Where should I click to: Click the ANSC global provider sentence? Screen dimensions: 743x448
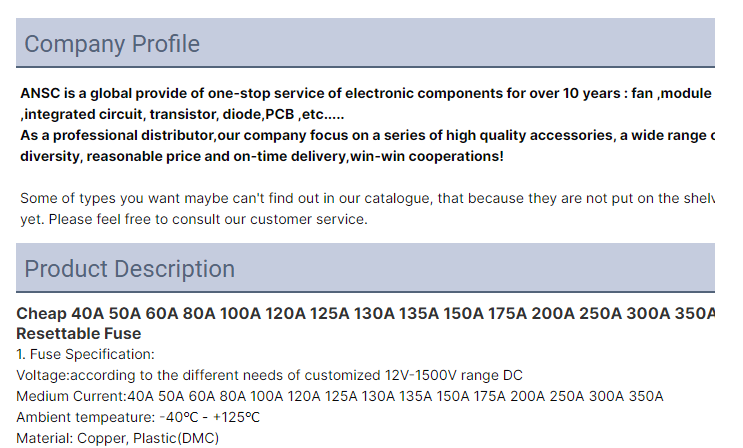[366, 93]
